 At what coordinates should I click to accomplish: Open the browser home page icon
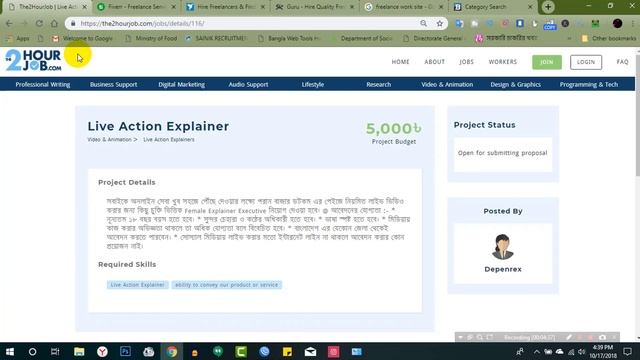pyautogui.click(x=54, y=24)
